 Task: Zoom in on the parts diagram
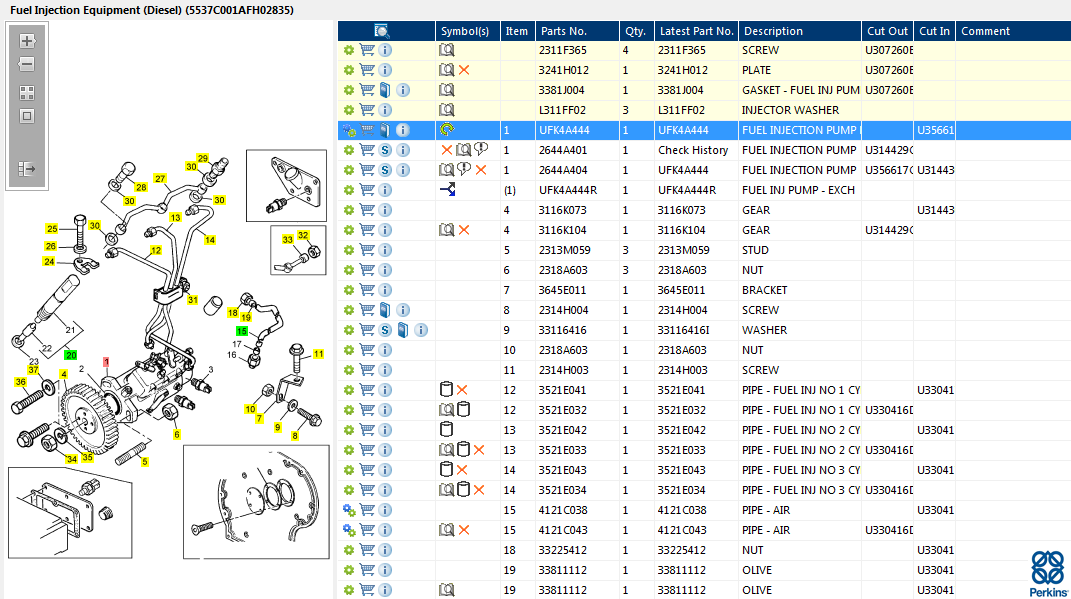coord(27,41)
